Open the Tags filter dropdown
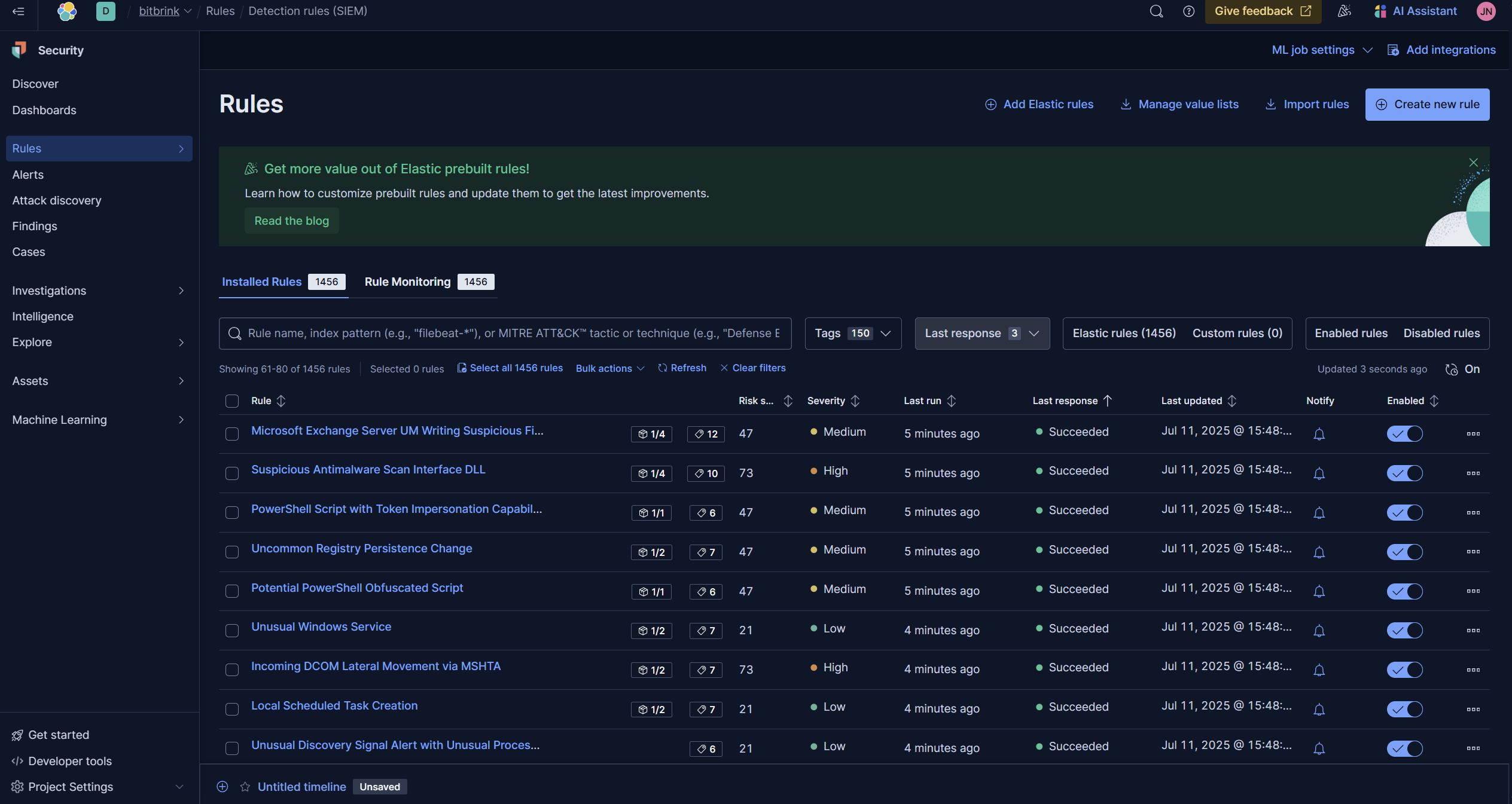The height and width of the screenshot is (804, 1512). point(852,334)
